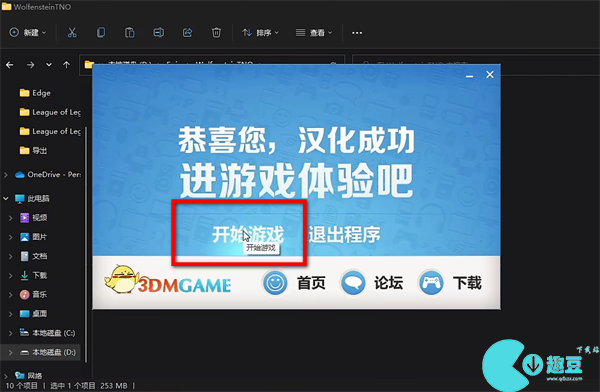
Task: Click the 下载 gamepad icon
Action: click(x=431, y=283)
